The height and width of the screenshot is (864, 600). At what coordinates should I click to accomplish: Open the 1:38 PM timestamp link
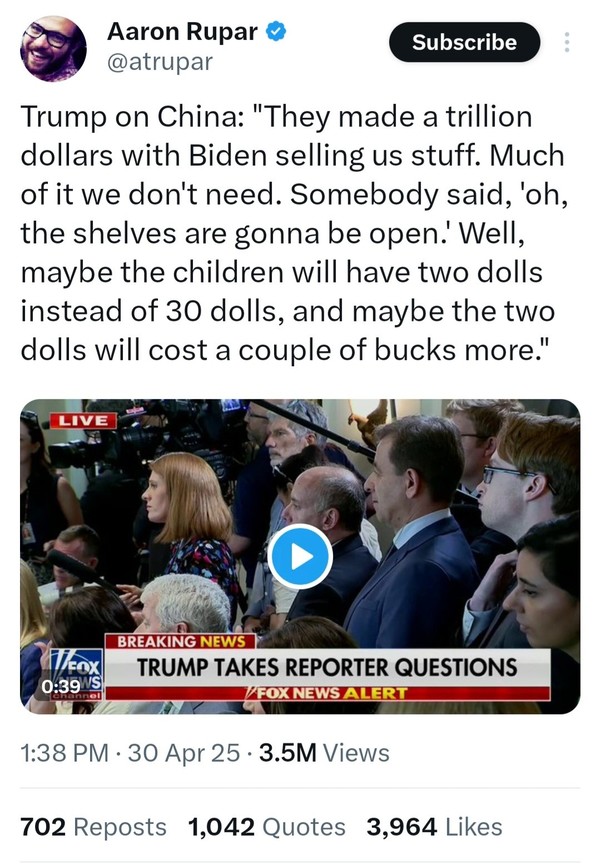click(x=64, y=753)
